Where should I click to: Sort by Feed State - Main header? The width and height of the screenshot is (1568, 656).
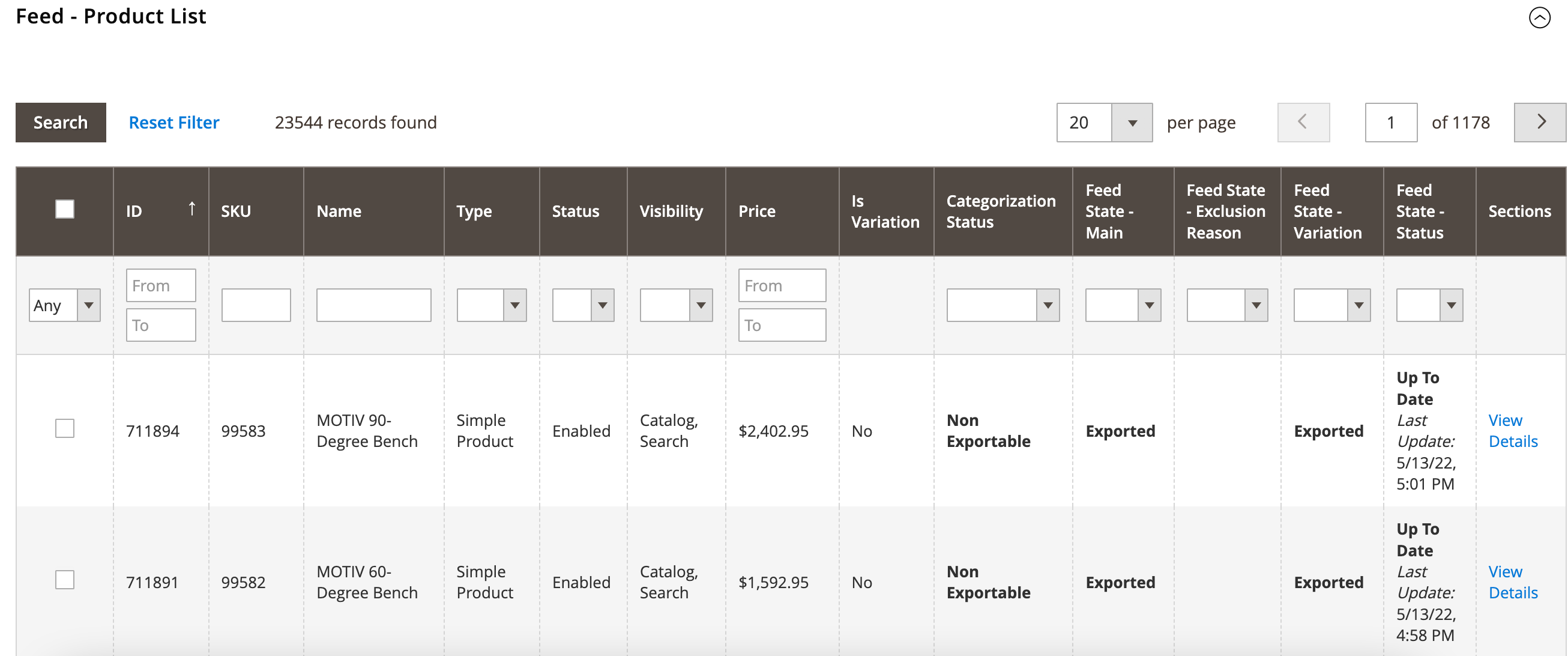coord(1123,211)
